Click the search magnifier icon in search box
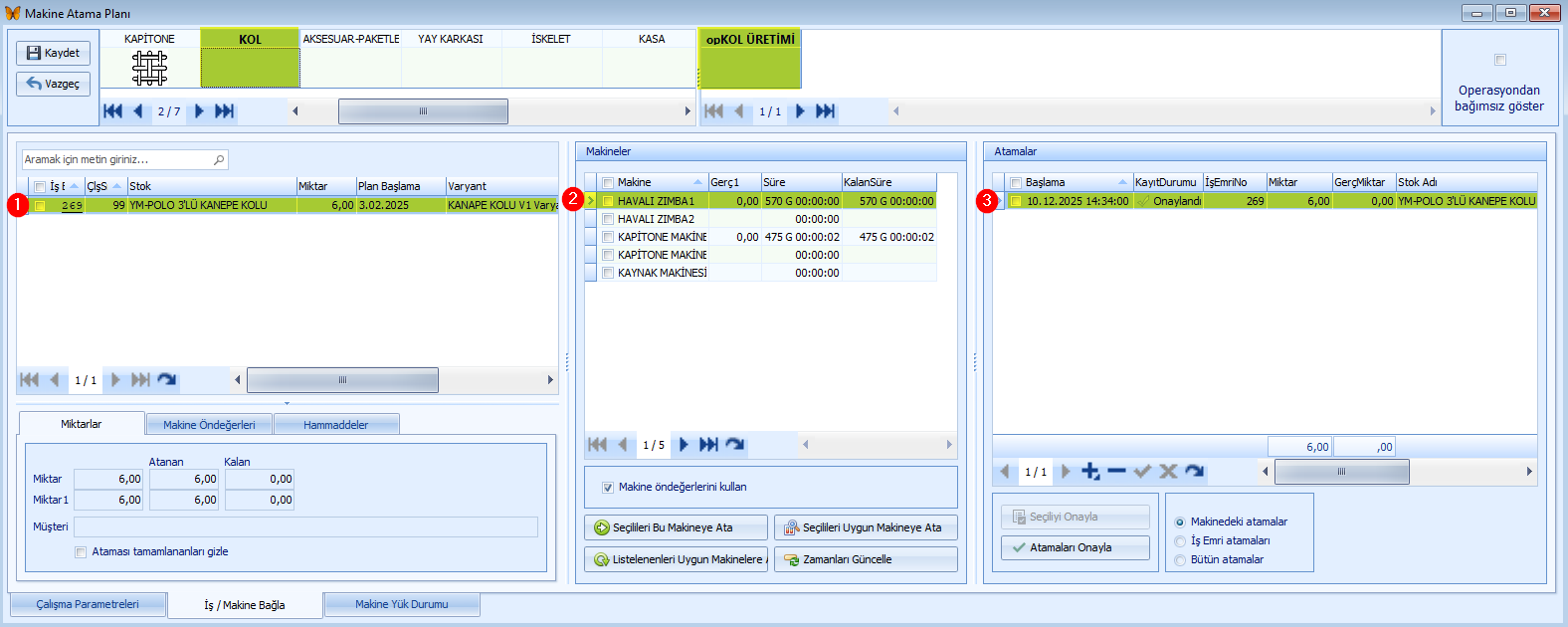 point(219,159)
